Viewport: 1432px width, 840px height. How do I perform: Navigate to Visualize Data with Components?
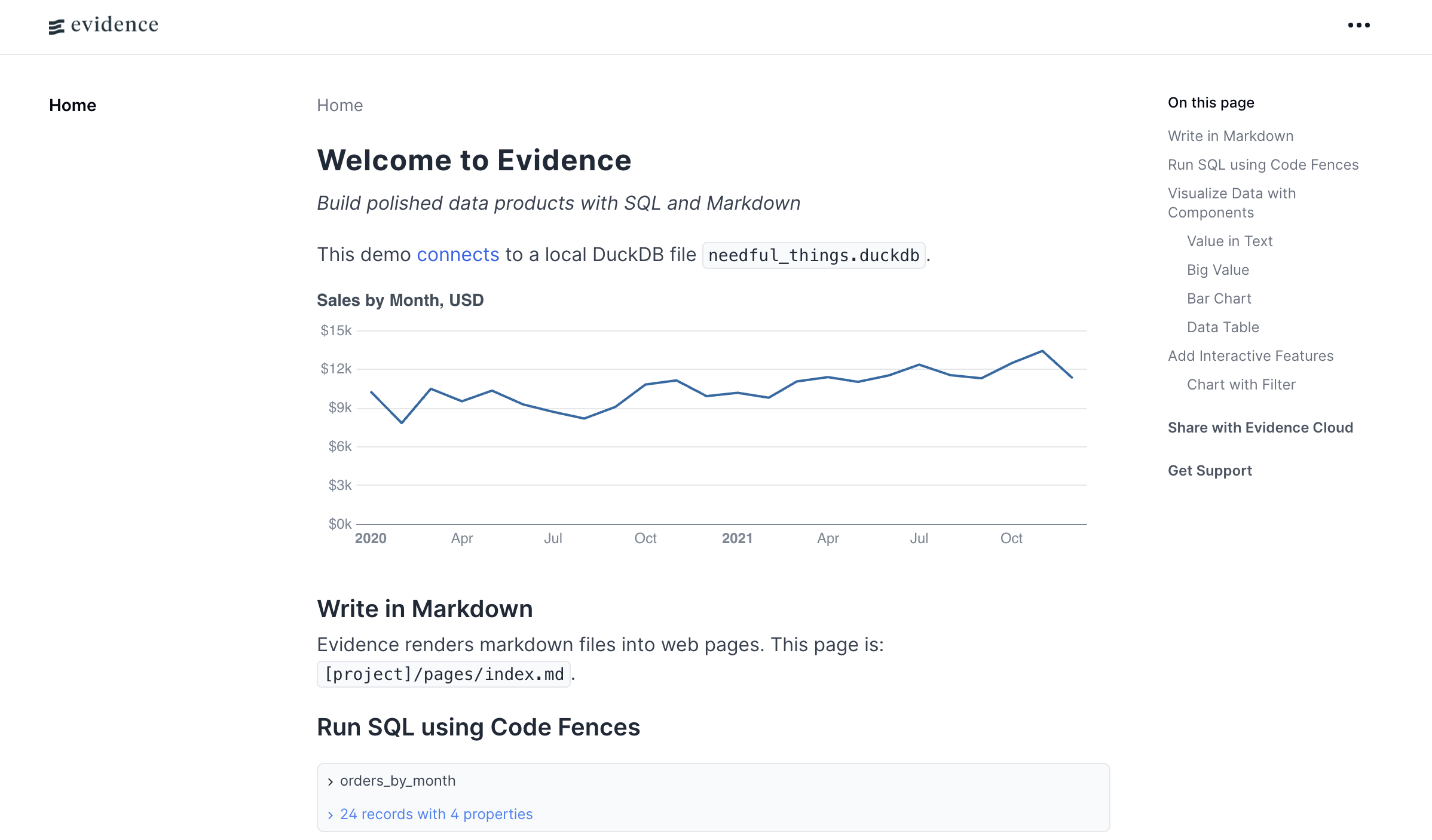(1232, 203)
